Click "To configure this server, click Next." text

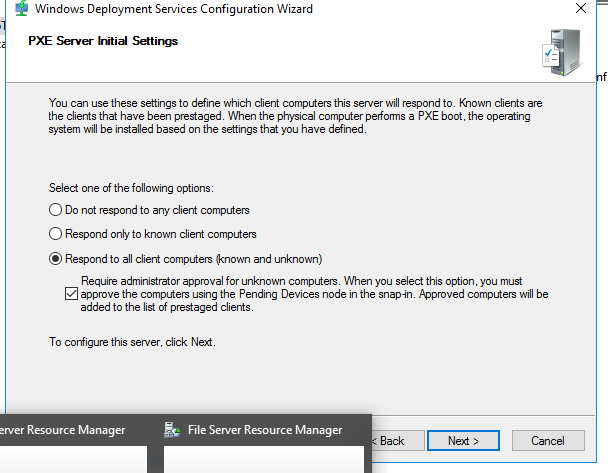(x=132, y=342)
